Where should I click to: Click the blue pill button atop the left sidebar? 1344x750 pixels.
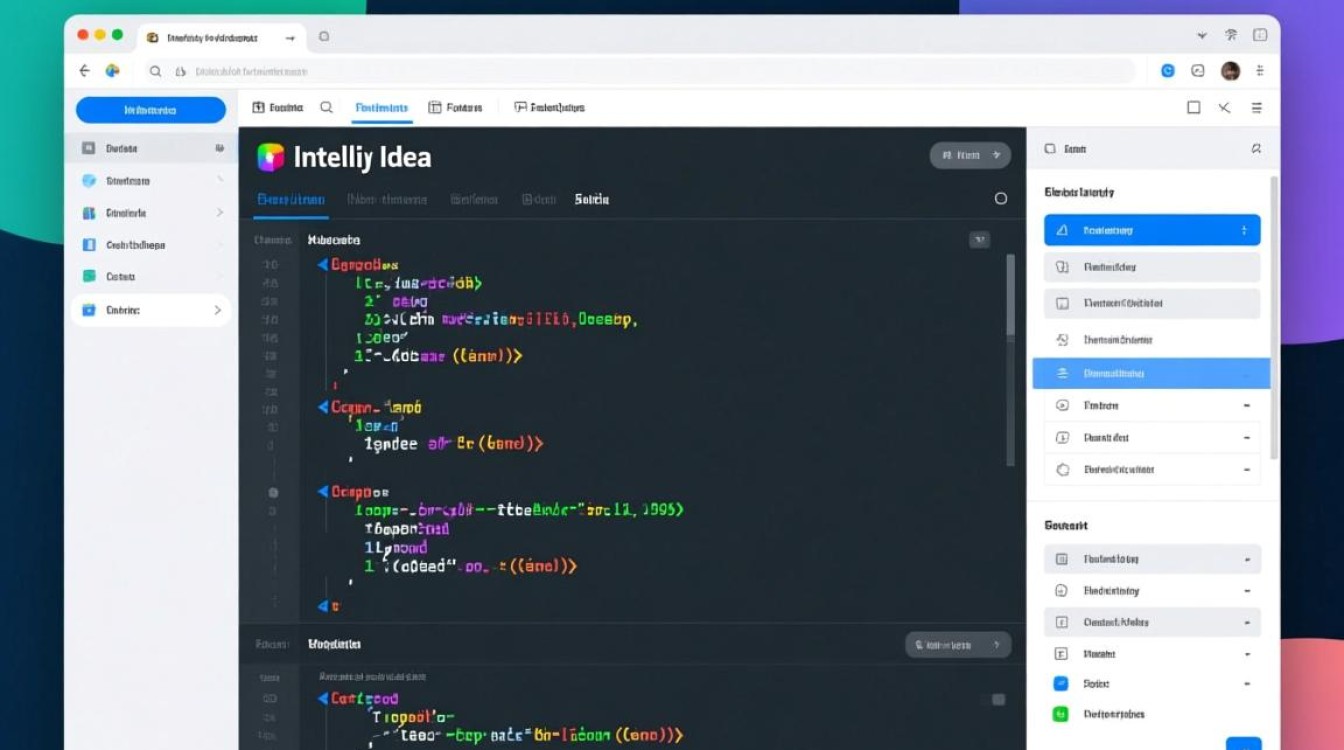click(x=150, y=110)
